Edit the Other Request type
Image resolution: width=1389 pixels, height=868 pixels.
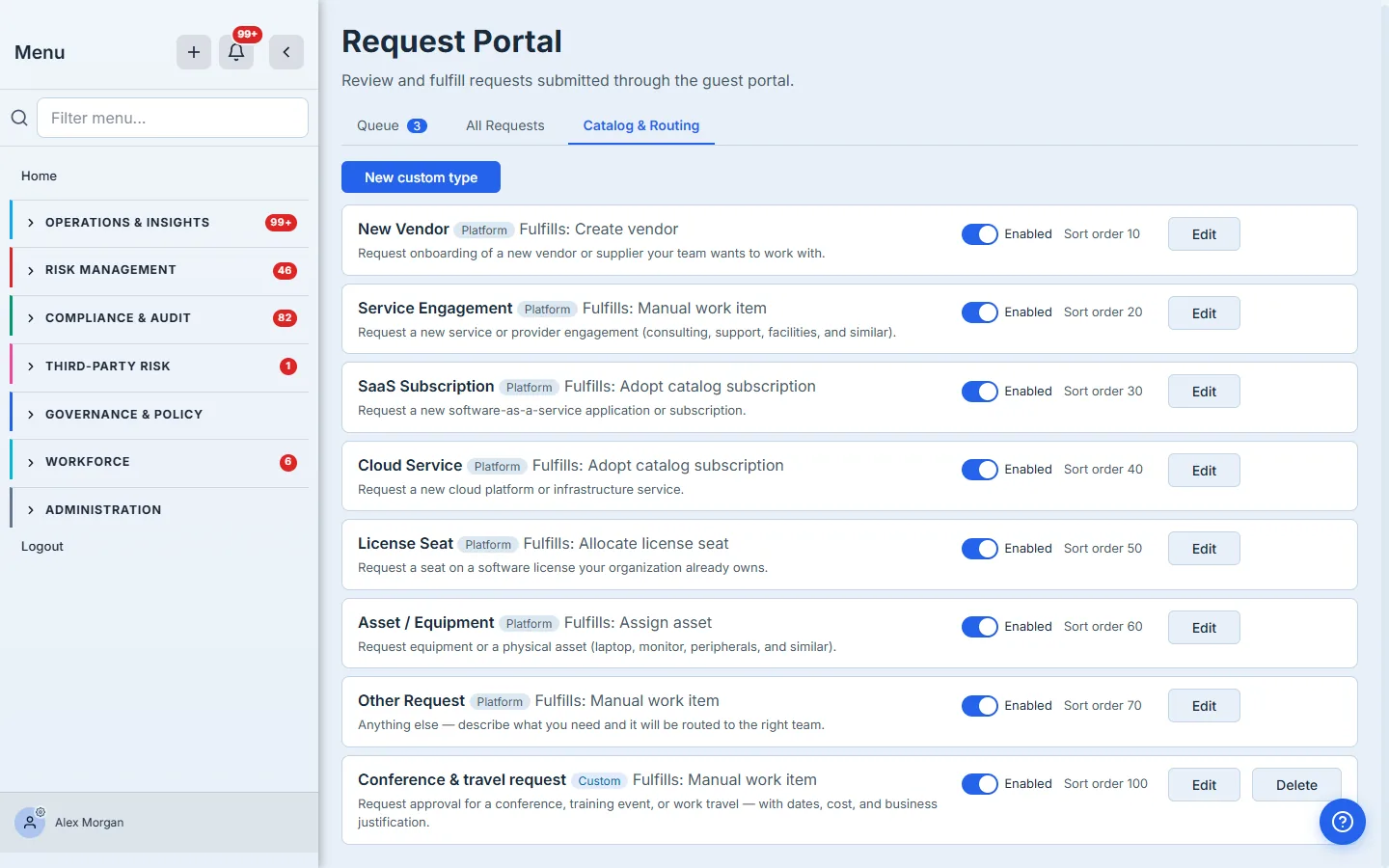[x=1204, y=706]
